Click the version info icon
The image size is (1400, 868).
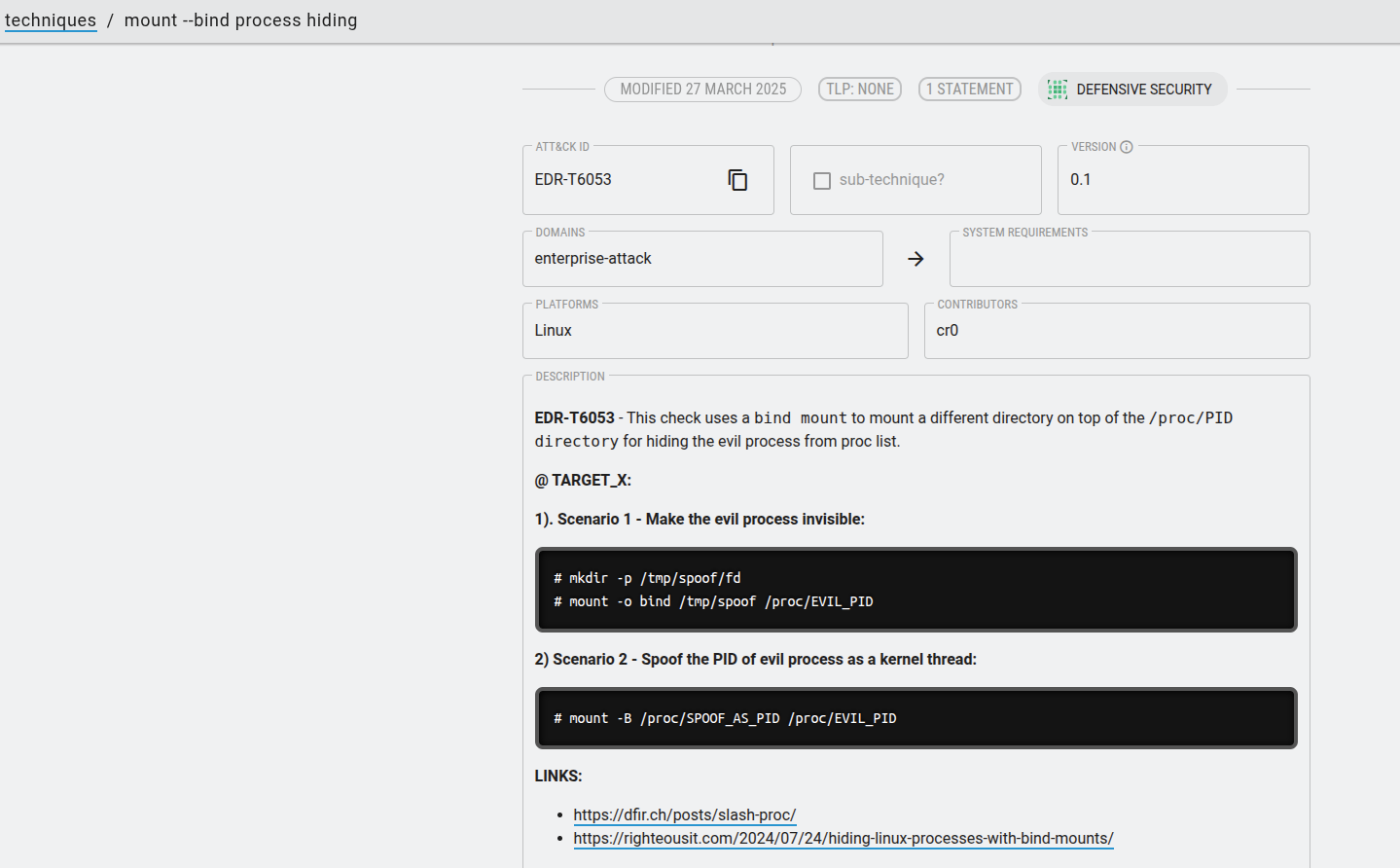point(1127,147)
